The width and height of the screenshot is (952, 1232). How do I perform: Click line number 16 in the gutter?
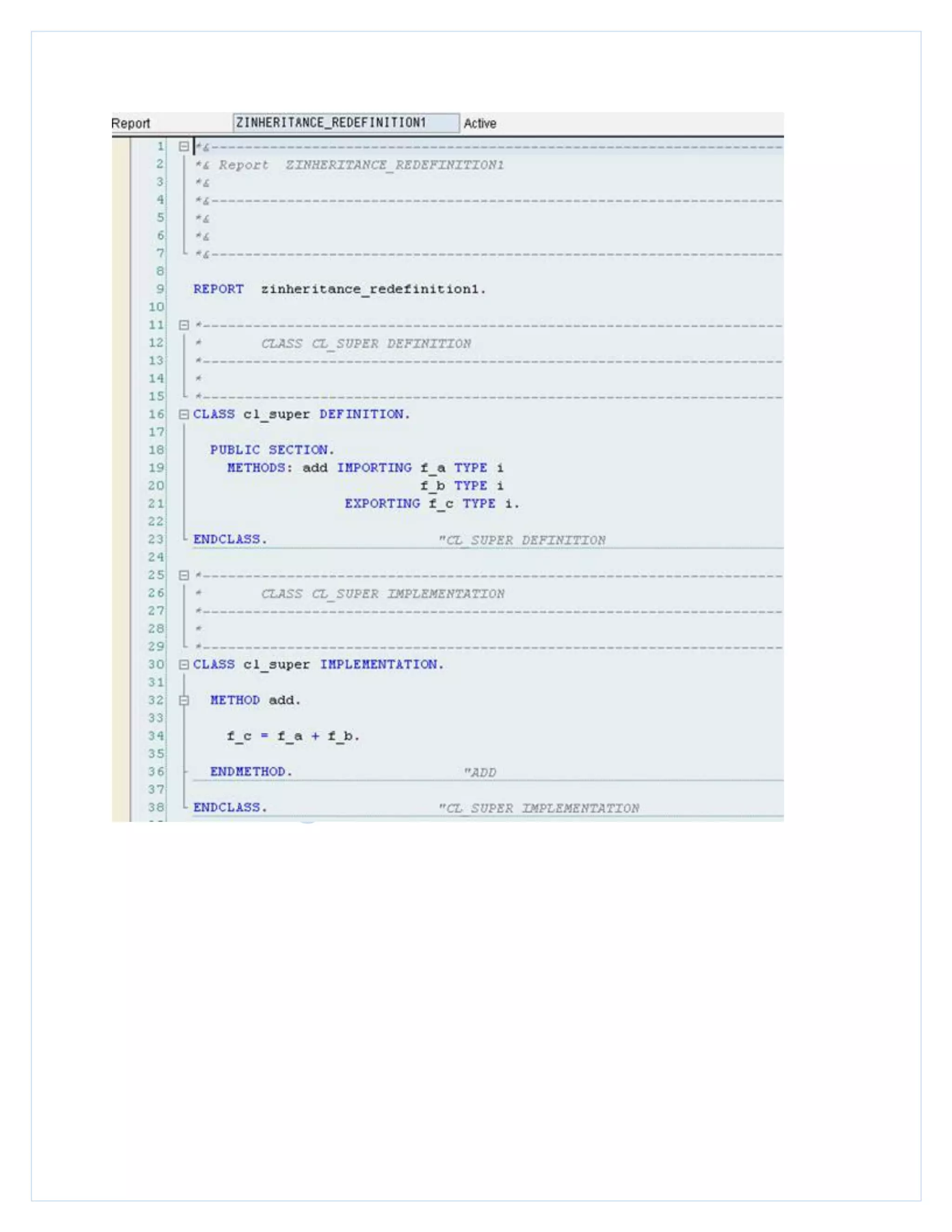click(x=156, y=415)
